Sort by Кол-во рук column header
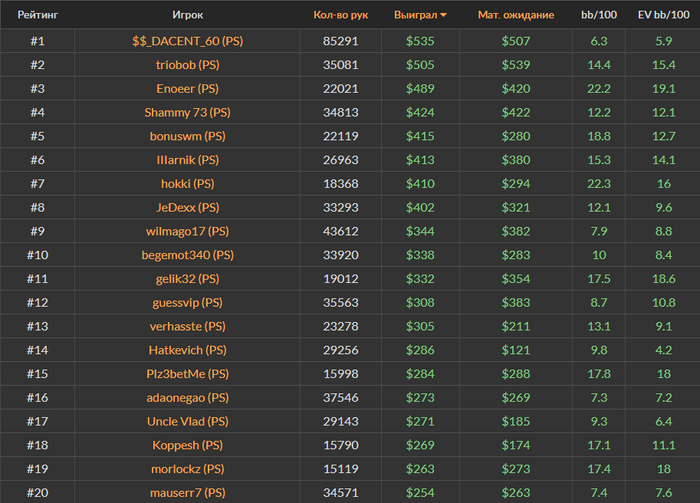 coord(341,16)
